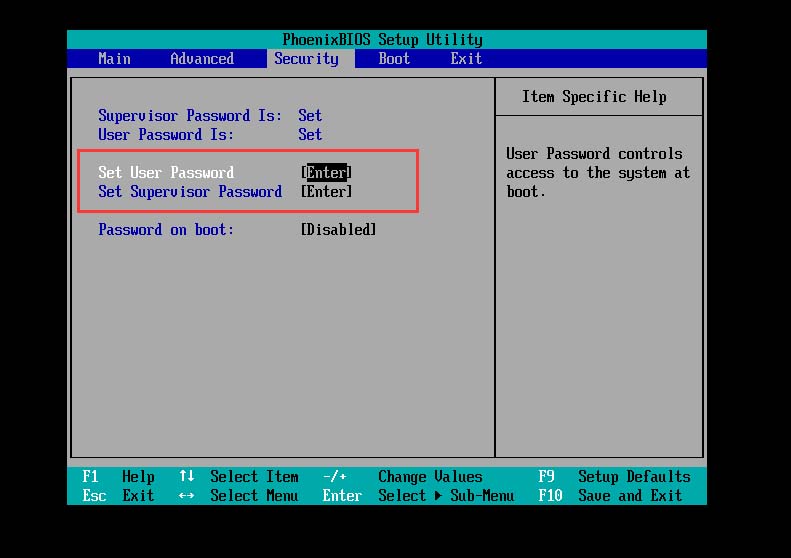
Task: Open the Main menu tab
Action: [115, 59]
